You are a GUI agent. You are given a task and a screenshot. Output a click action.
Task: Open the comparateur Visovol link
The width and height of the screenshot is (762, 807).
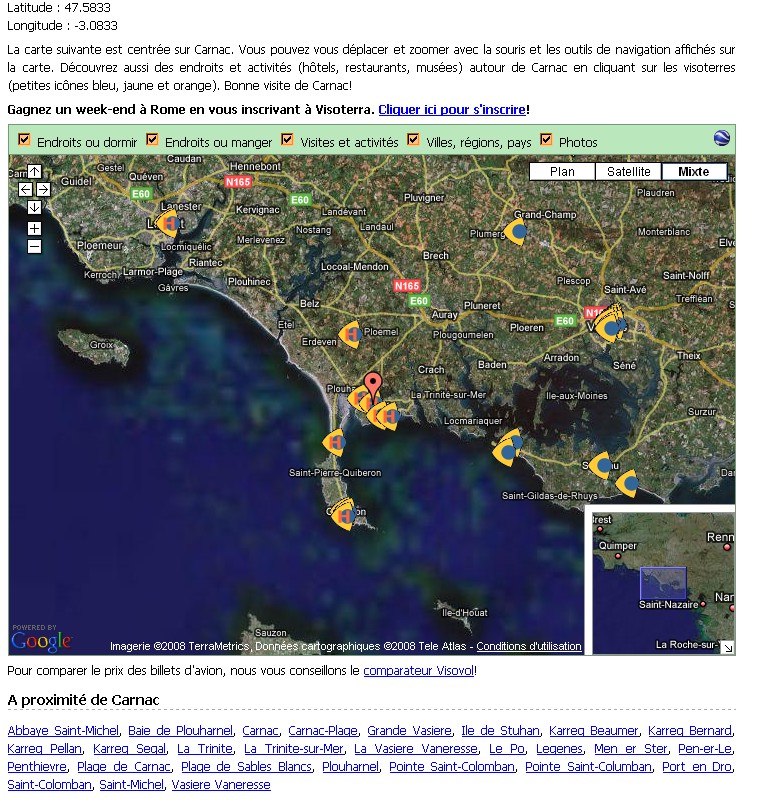tap(418, 671)
